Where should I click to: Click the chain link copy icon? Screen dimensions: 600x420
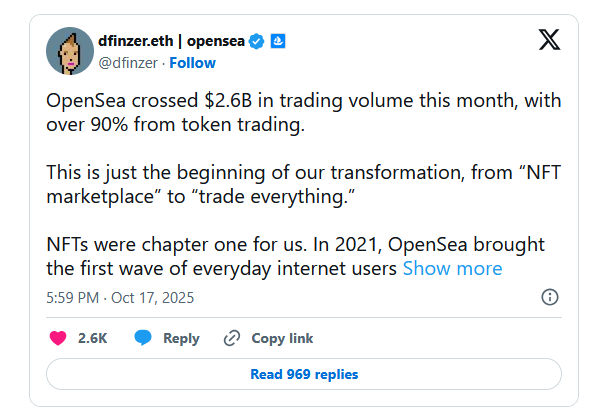pos(232,338)
